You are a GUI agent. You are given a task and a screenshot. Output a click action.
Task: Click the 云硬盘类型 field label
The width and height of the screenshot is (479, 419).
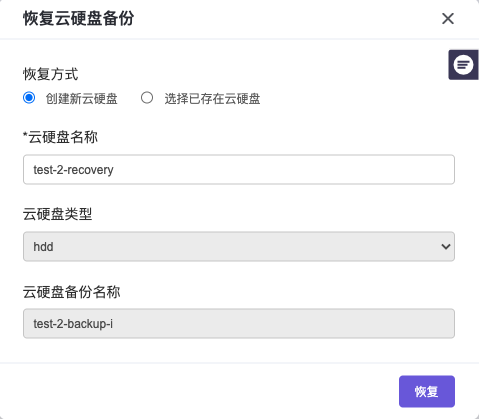pyautogui.click(x=57, y=214)
